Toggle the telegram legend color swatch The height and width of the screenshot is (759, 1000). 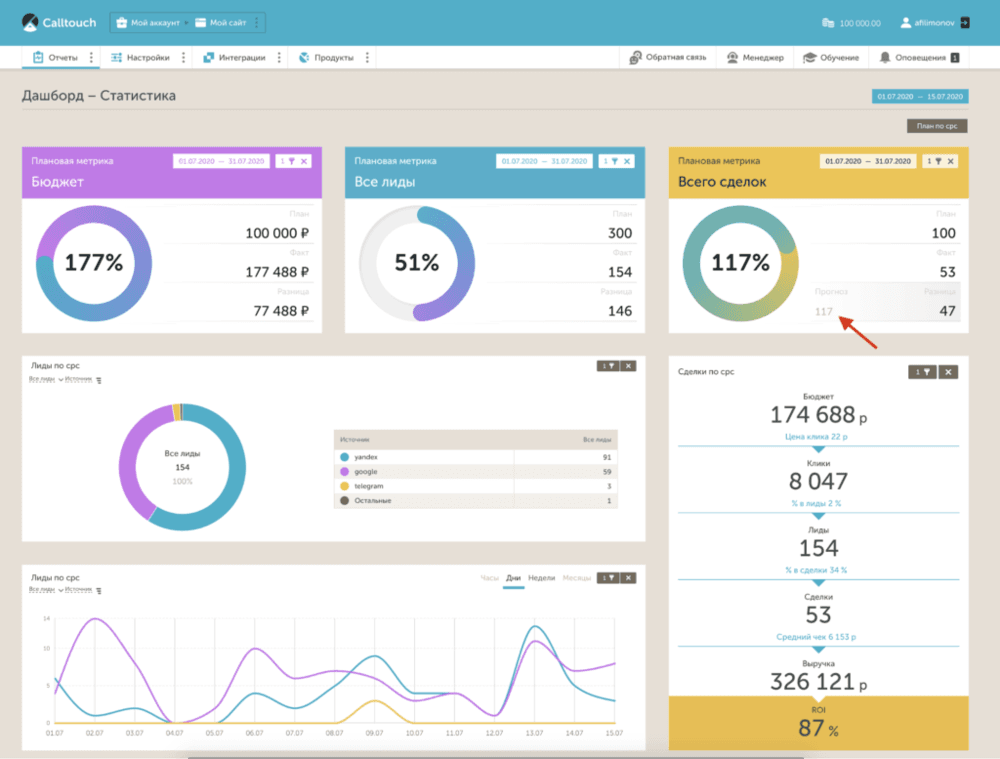click(x=344, y=486)
